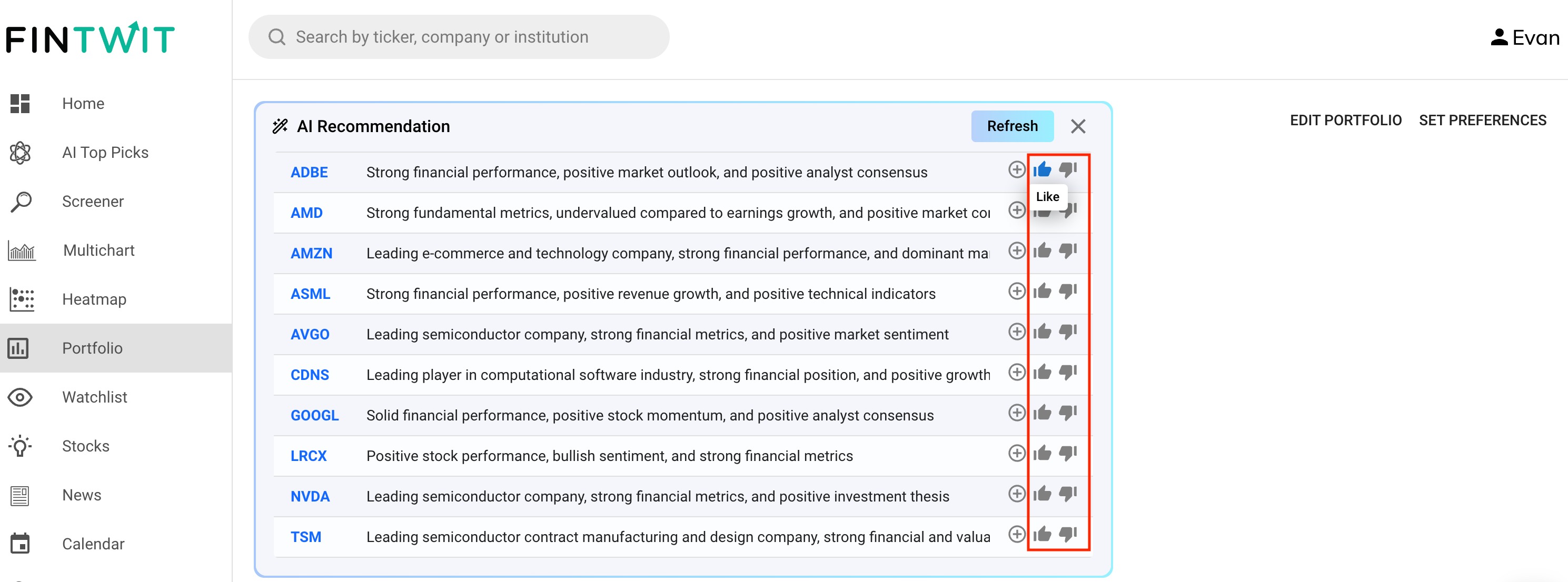Open the AMZN ticker link
1568x582 pixels.
311,253
